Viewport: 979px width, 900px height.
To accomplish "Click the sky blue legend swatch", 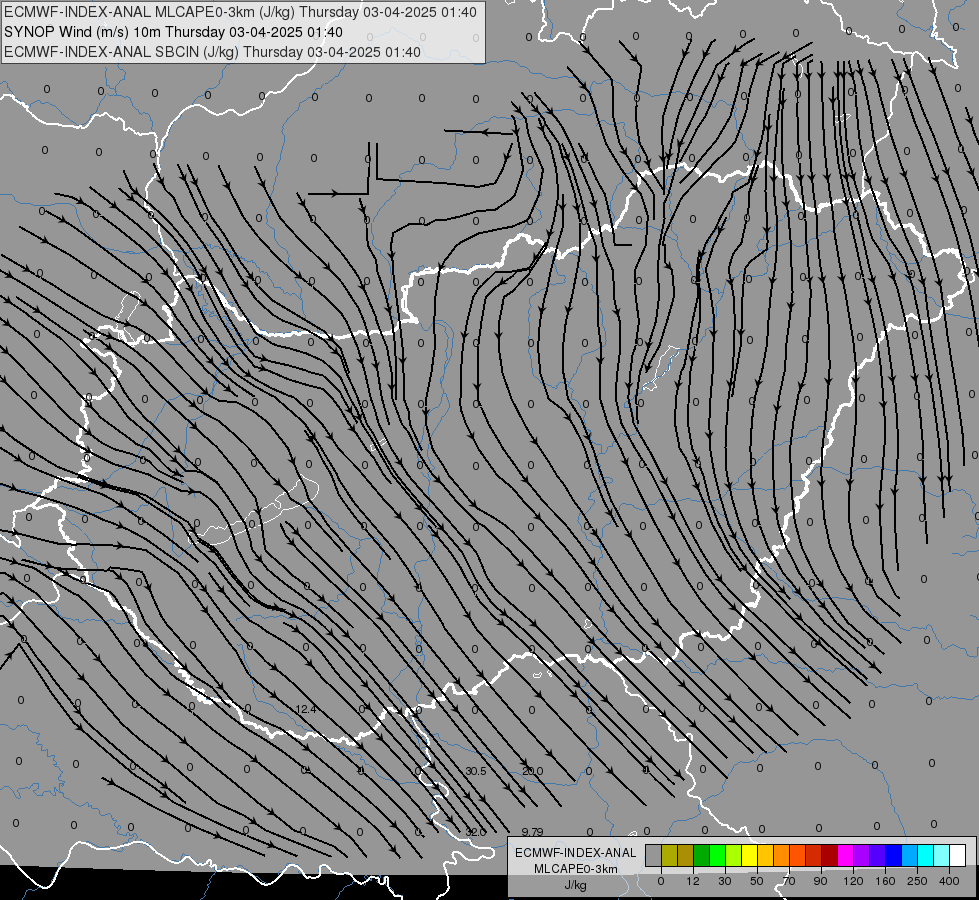I will [909, 855].
